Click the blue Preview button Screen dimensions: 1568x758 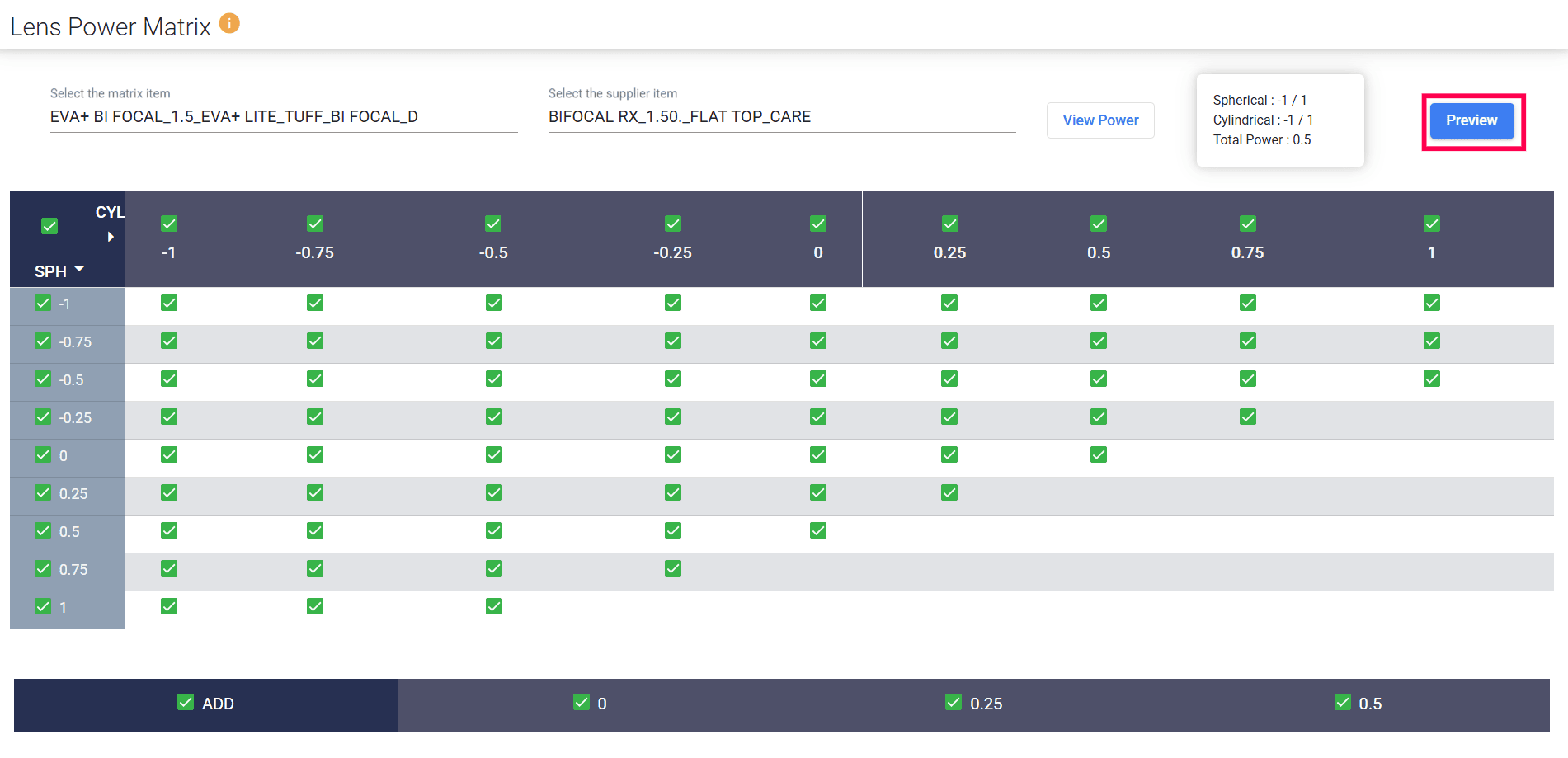1471,120
